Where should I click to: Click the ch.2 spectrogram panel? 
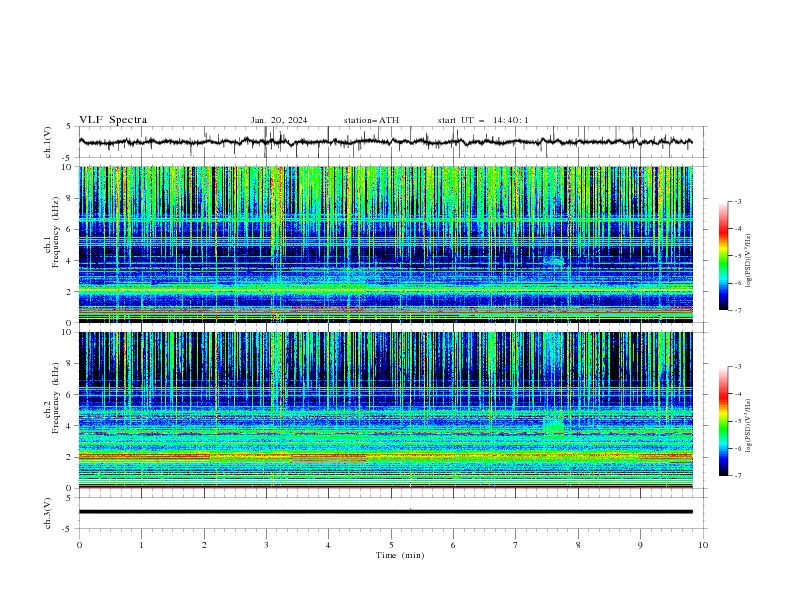(385, 410)
